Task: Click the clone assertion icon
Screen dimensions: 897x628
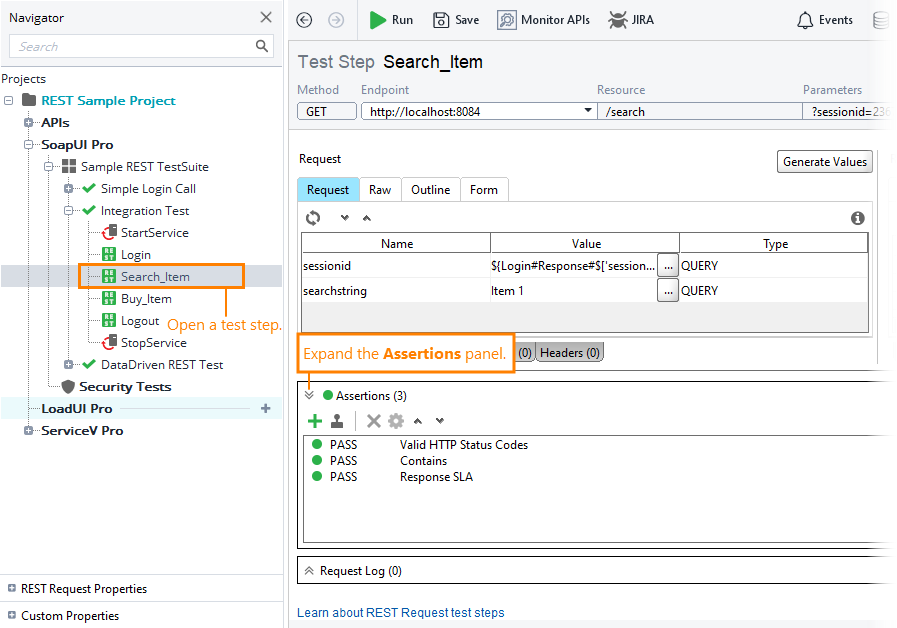Action: coord(338,421)
